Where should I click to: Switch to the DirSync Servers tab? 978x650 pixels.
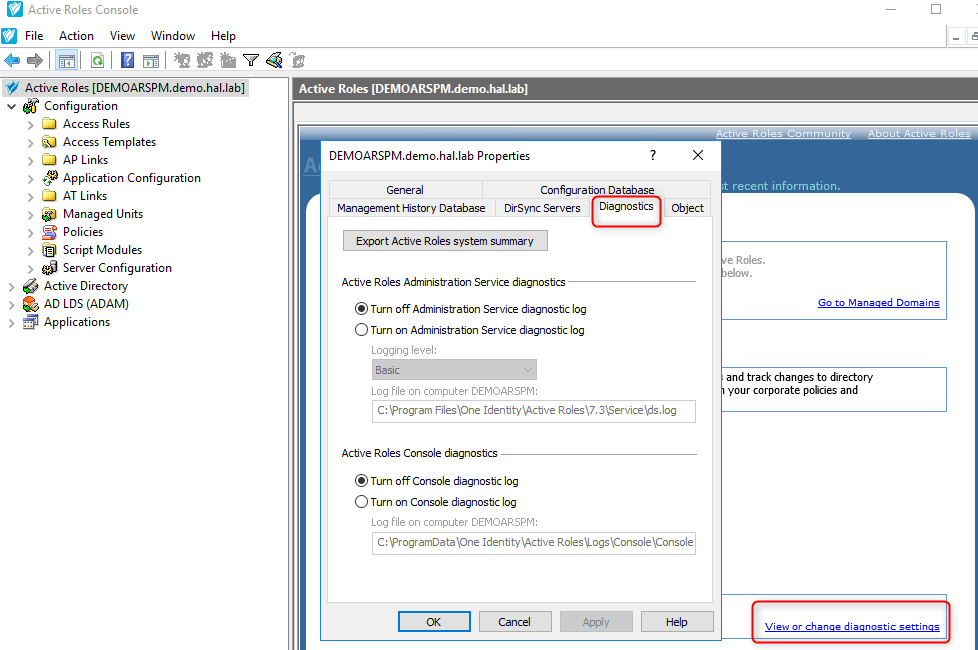click(542, 208)
